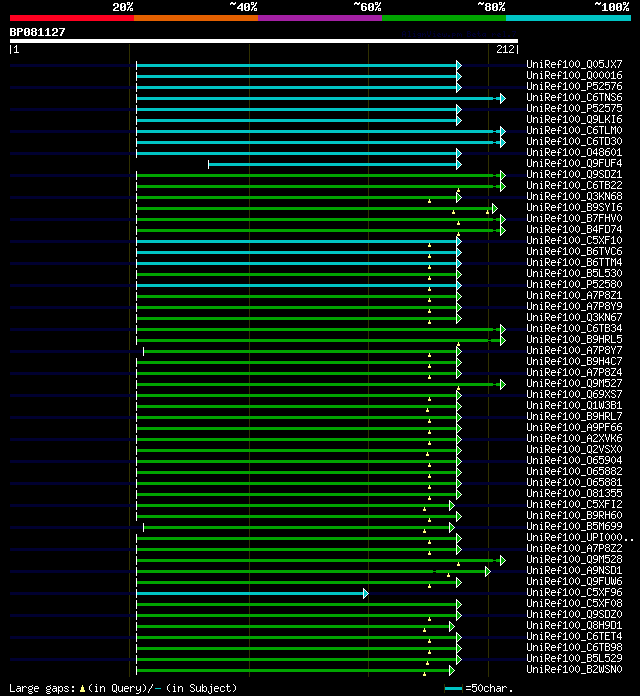
Task: Open the UniRef100_C6TNS6 hit link
Action: point(574,98)
